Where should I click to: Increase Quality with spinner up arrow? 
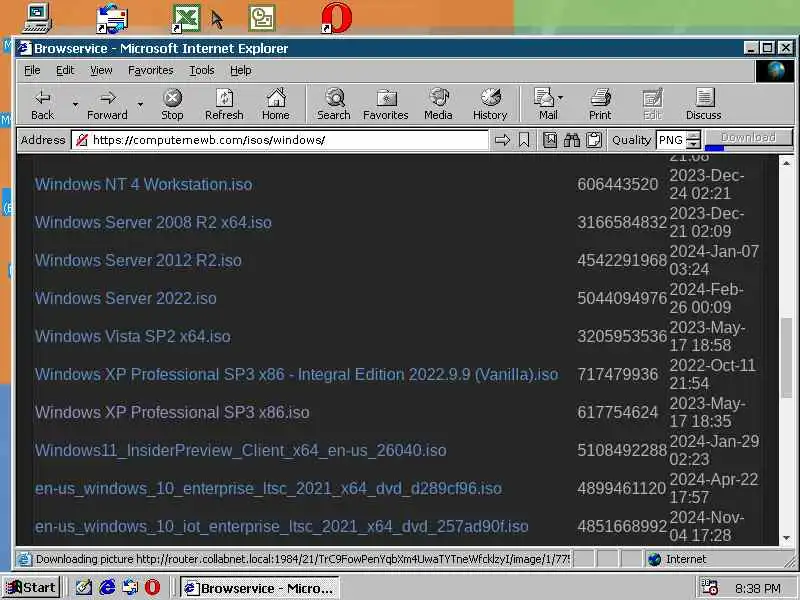693,135
